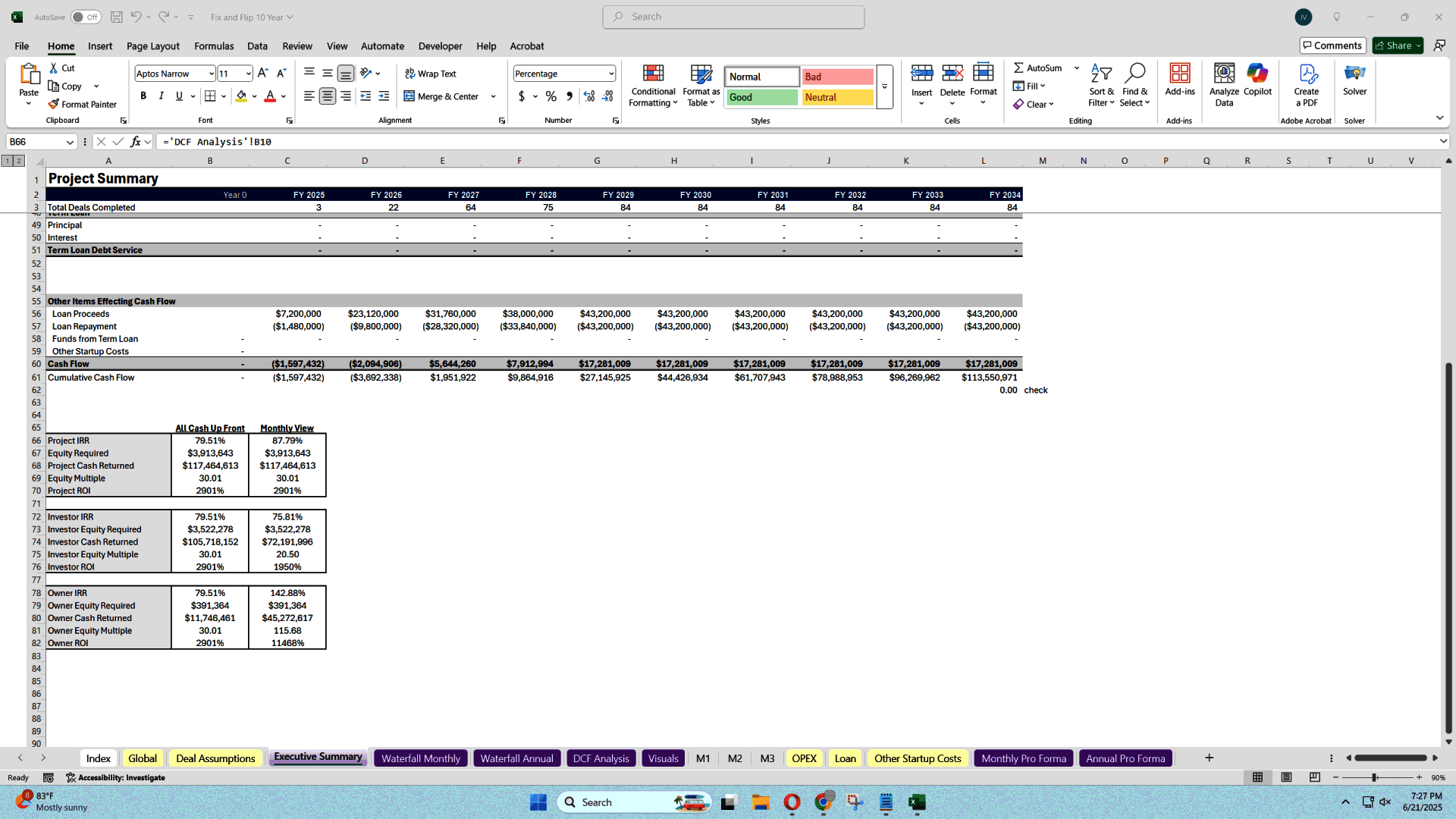The image size is (1456, 819).
Task: Apply Percent Style format
Action: pos(551,96)
